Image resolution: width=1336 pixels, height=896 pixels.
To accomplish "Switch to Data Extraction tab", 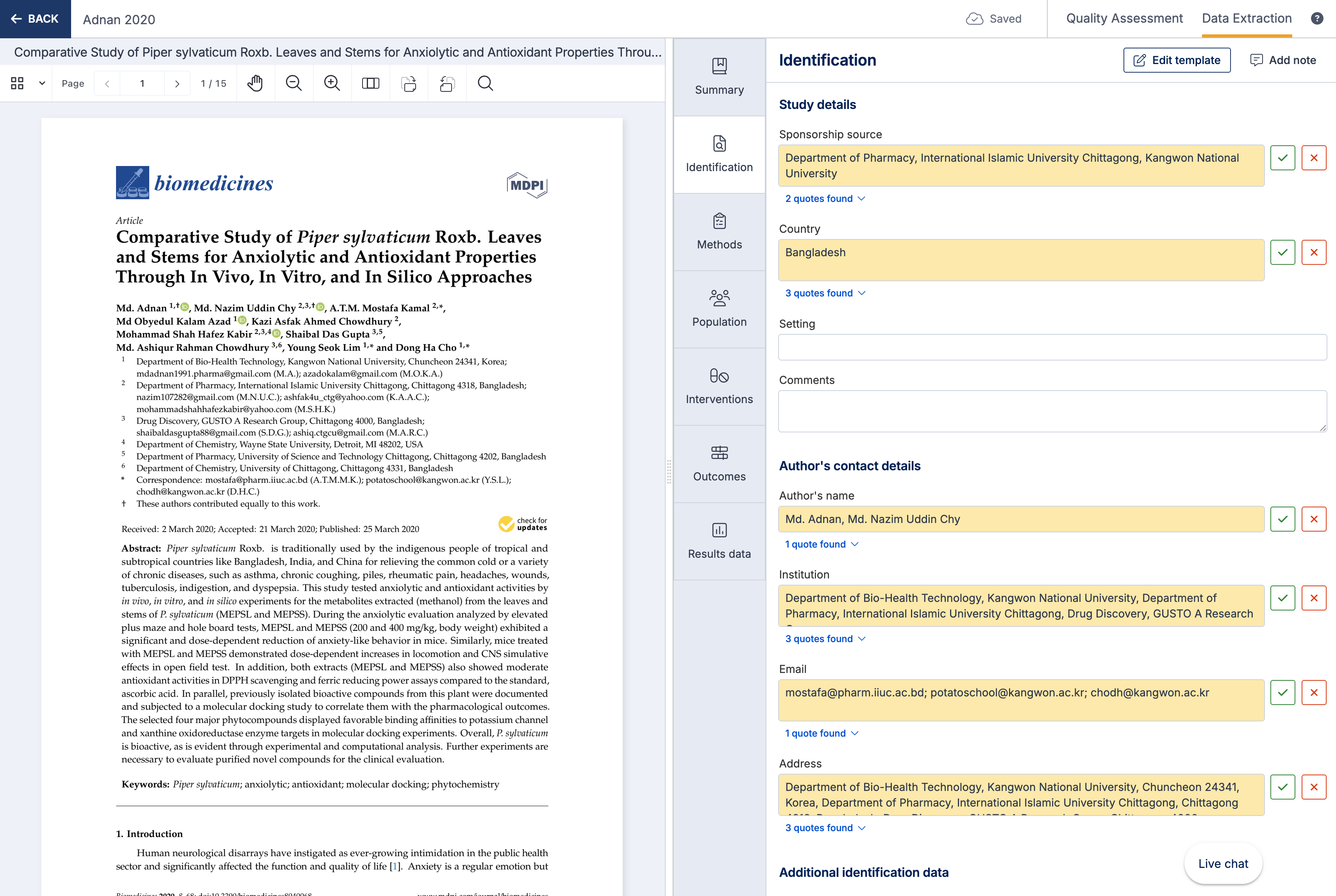I will 1246,18.
